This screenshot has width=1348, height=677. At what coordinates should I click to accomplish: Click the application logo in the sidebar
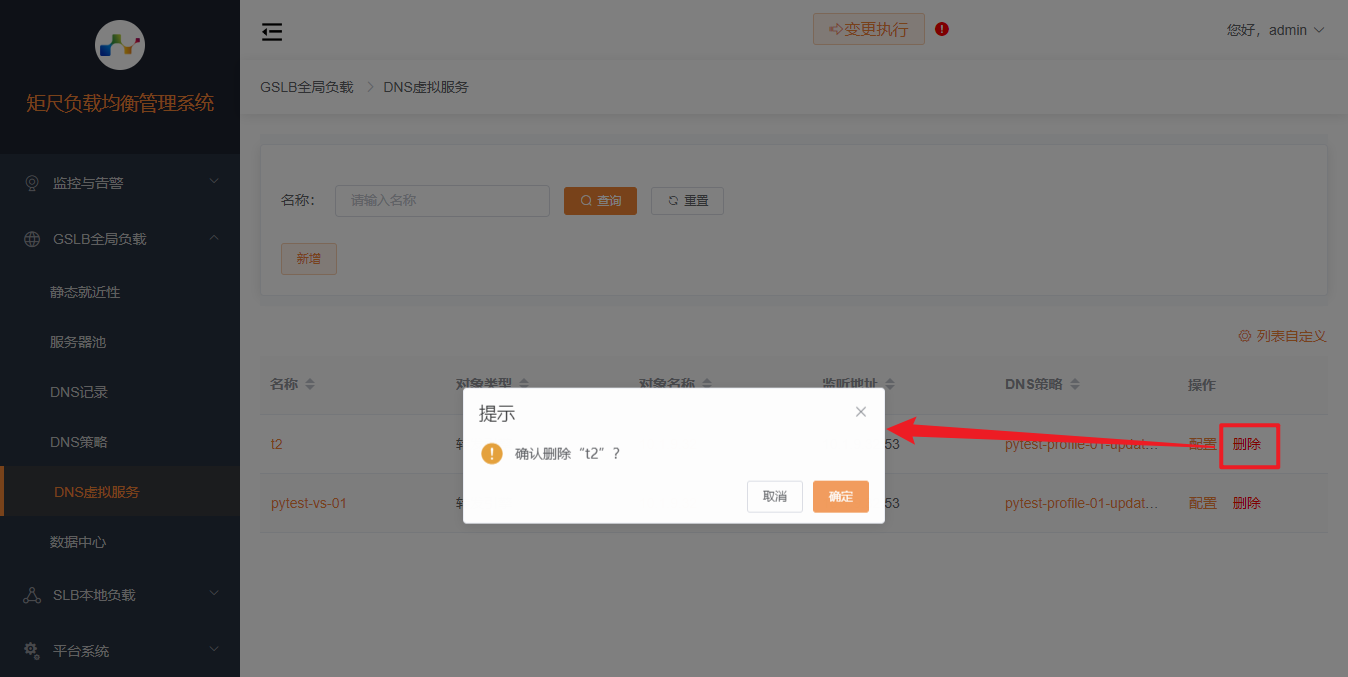pyautogui.click(x=120, y=45)
